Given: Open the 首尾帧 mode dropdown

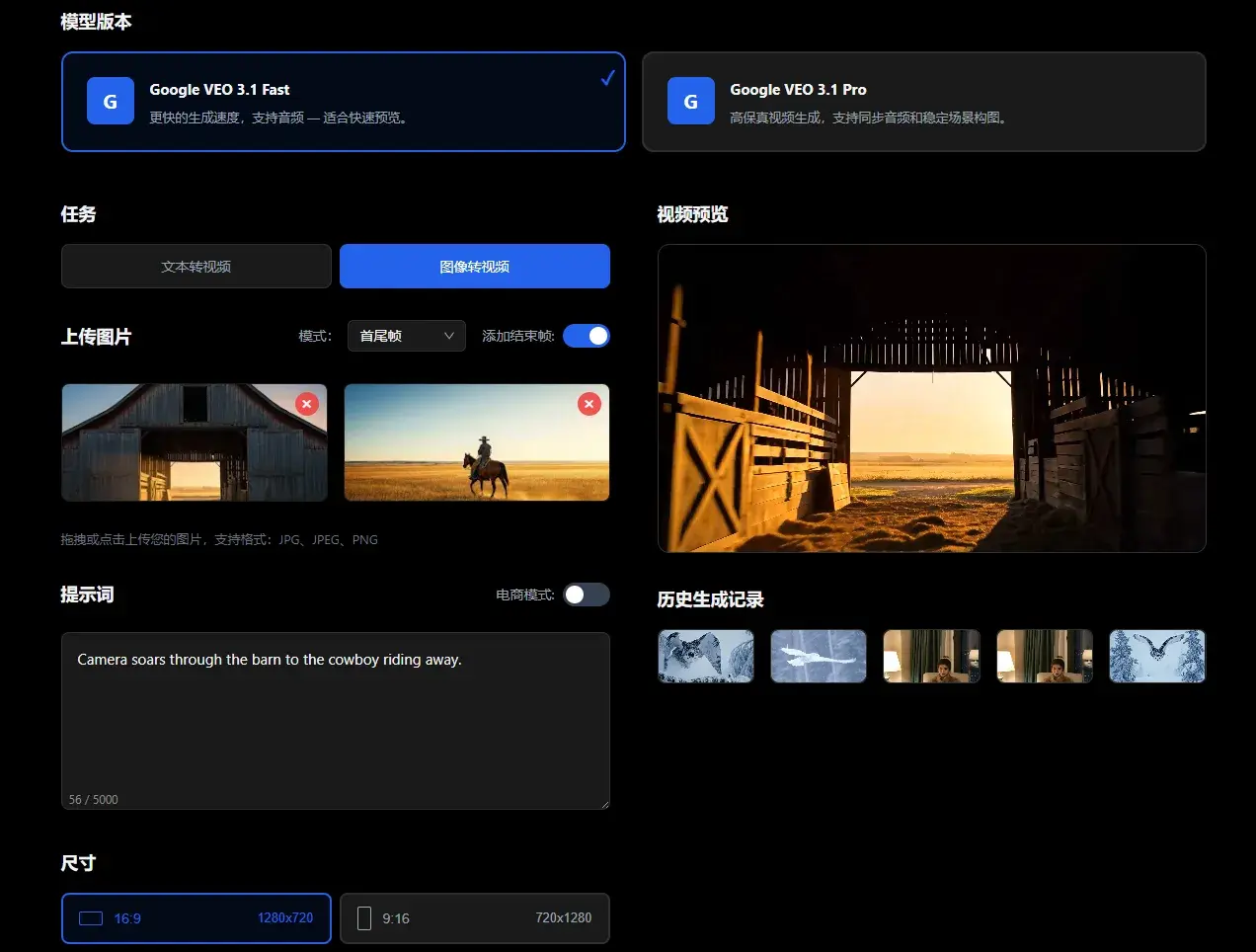Looking at the screenshot, I should click(x=406, y=336).
